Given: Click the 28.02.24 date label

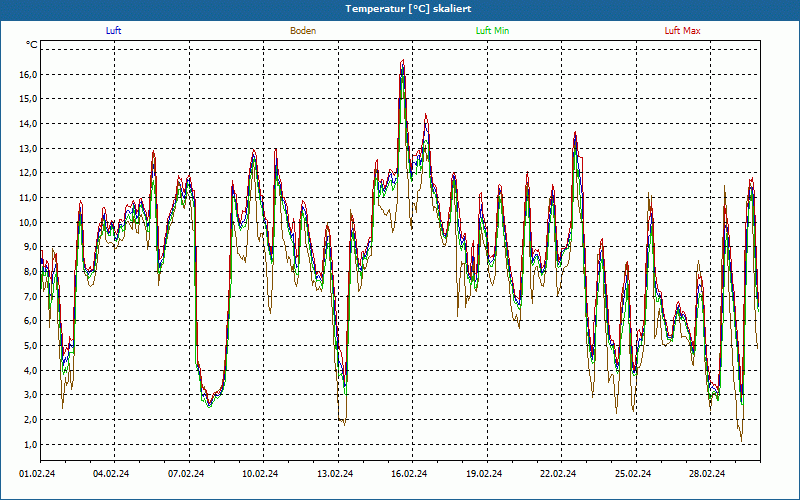Looking at the screenshot, I should (x=707, y=474).
